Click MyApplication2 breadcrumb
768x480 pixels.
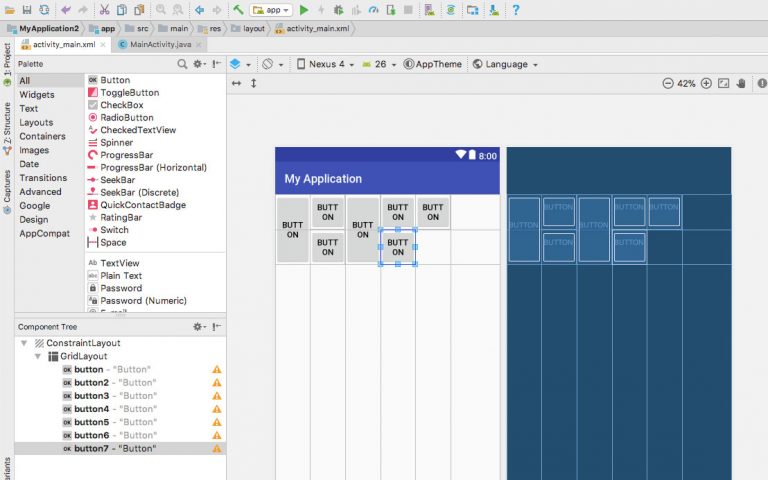coord(43,28)
